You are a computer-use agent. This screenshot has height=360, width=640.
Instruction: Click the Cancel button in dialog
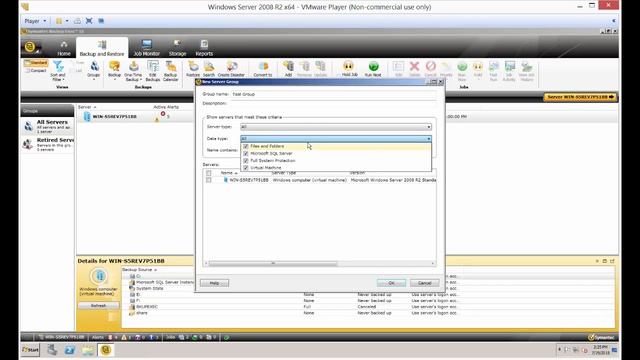pos(424,283)
